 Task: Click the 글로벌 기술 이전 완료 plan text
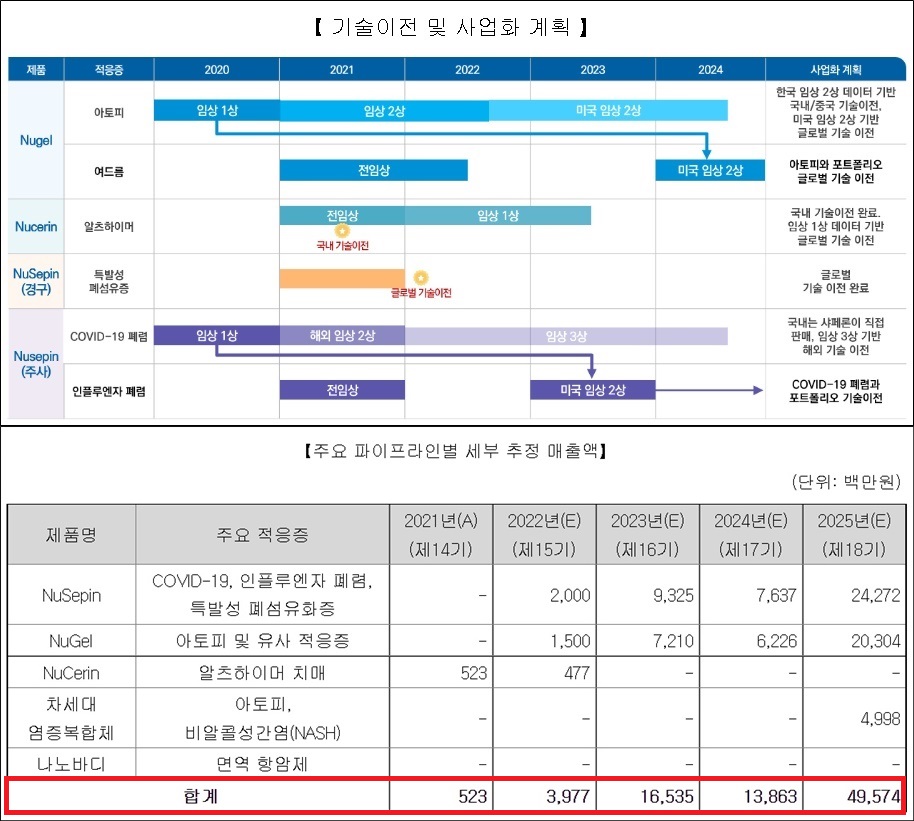click(x=835, y=281)
